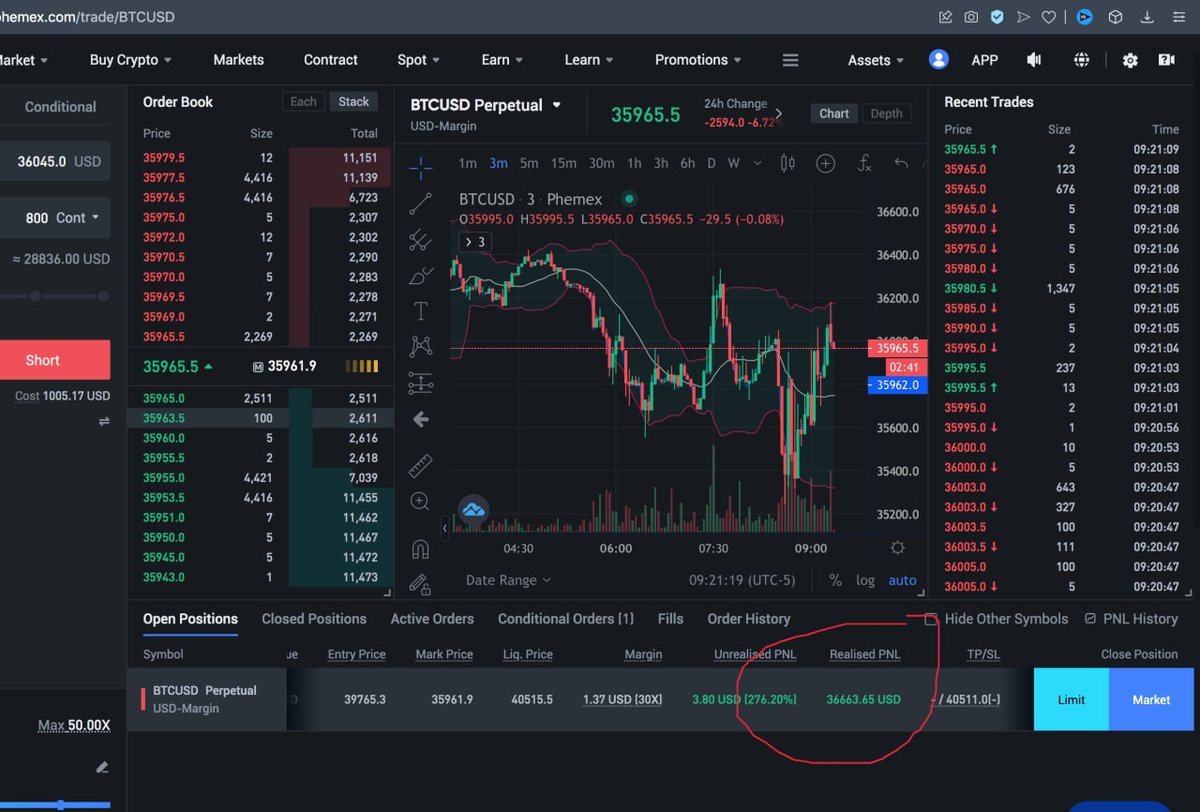Select the trend line drawing tool
1200x812 pixels.
421,204
